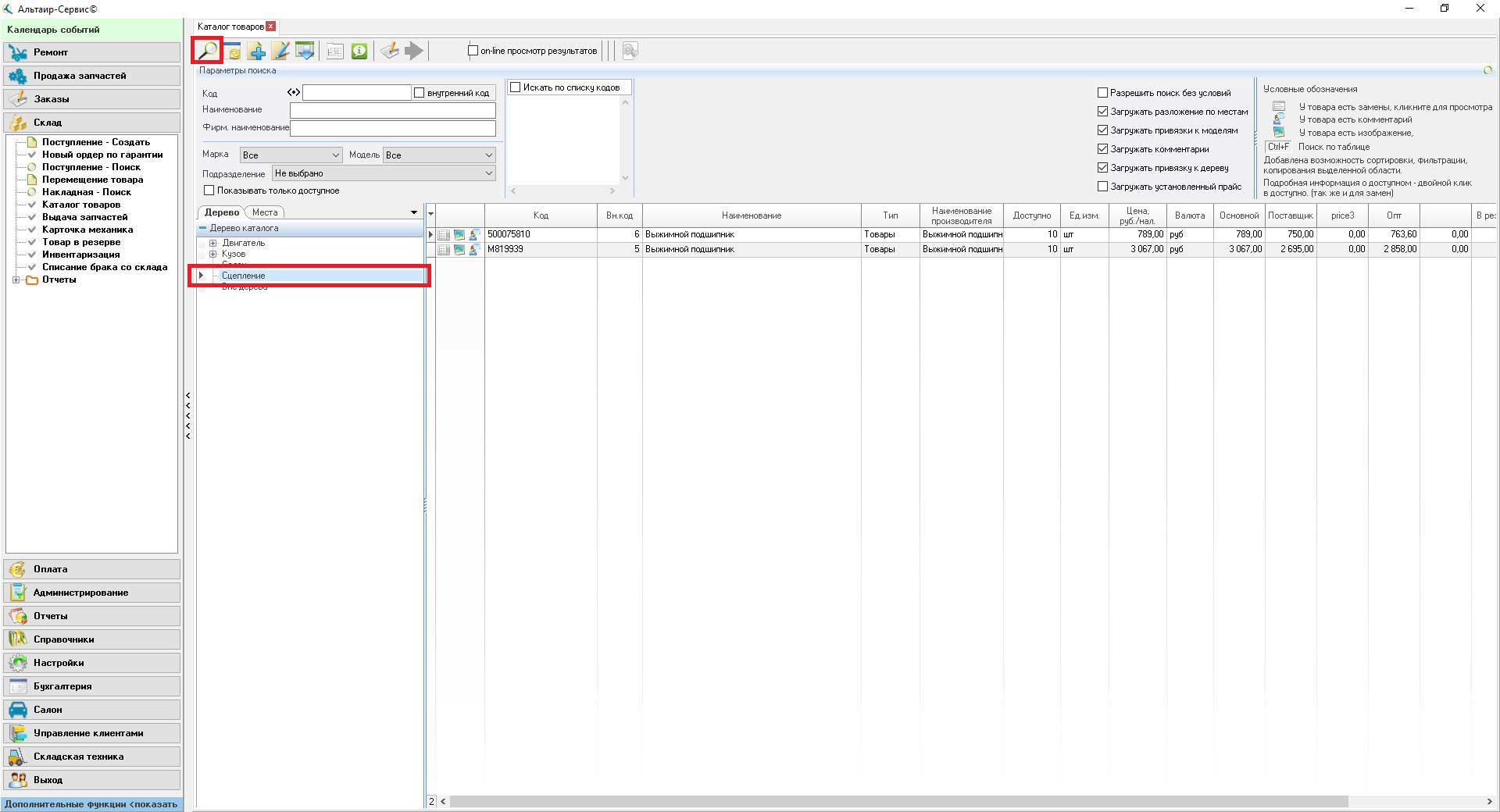Click the horizontal scrollbar under the table

(898, 802)
